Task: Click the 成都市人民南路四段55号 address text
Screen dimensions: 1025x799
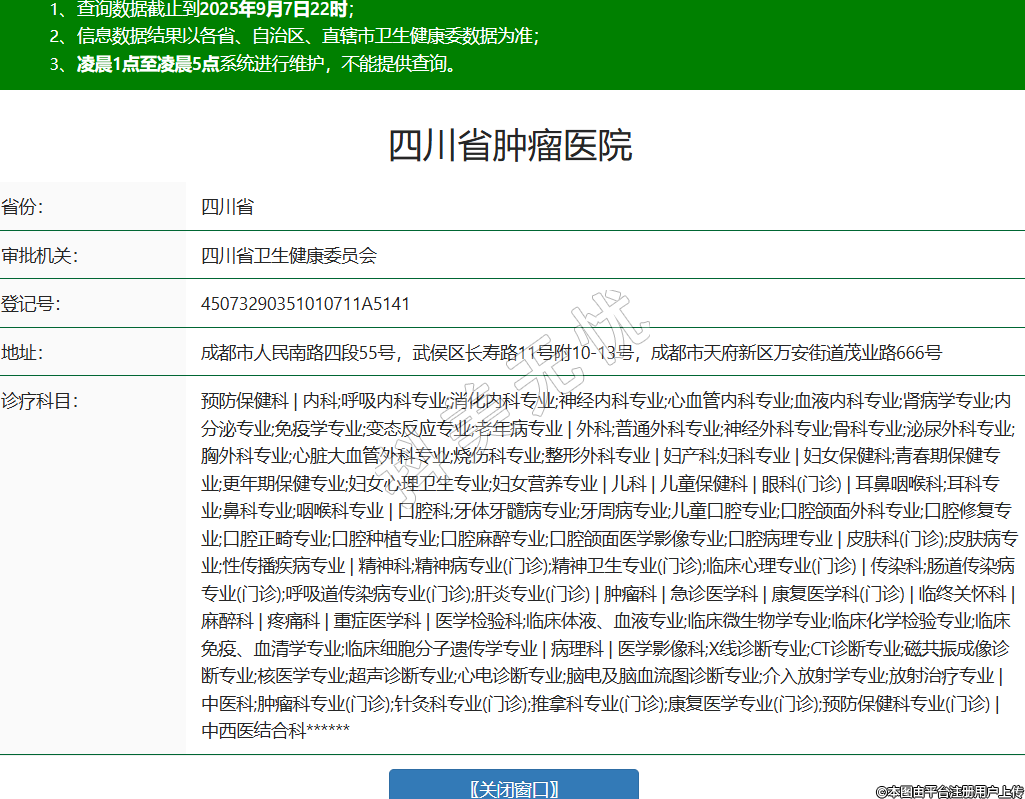Action: [x=301, y=352]
